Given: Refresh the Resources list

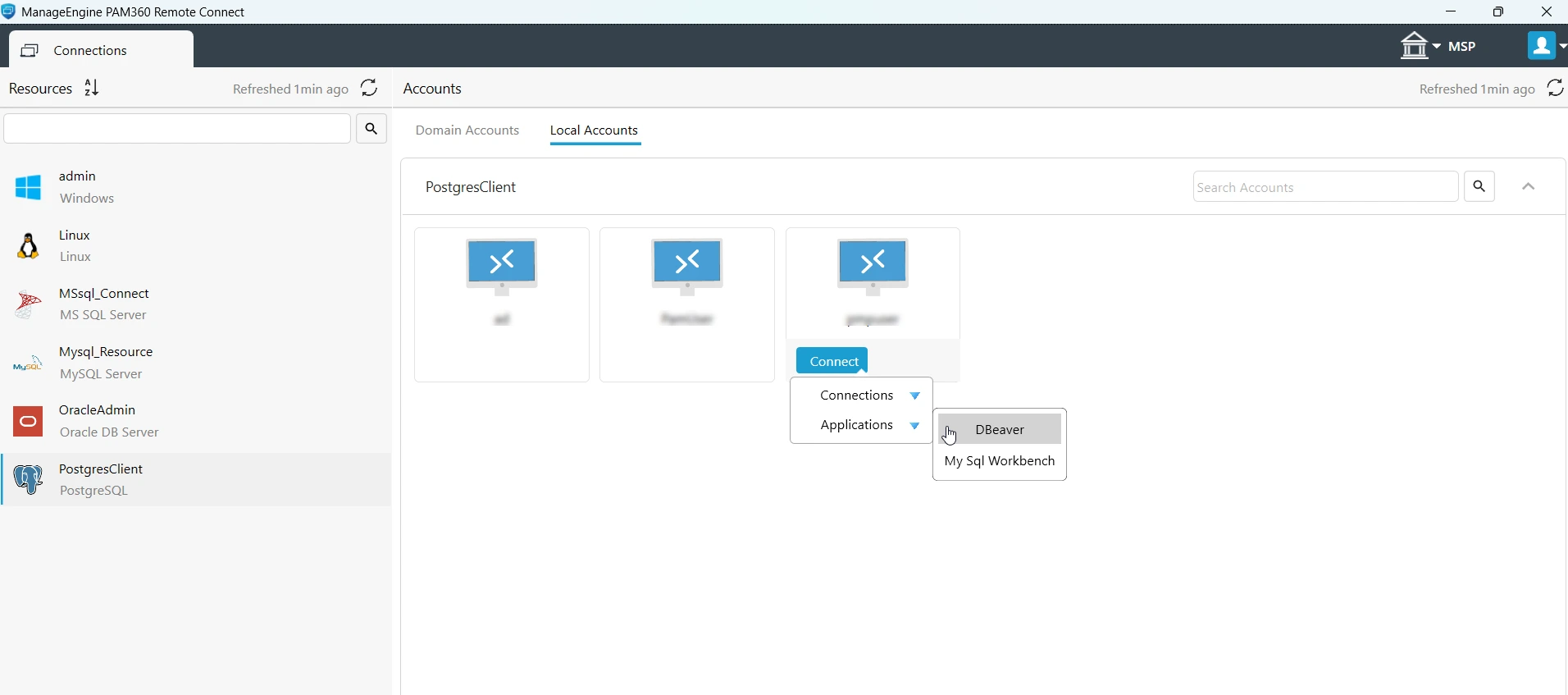Looking at the screenshot, I should tap(369, 88).
